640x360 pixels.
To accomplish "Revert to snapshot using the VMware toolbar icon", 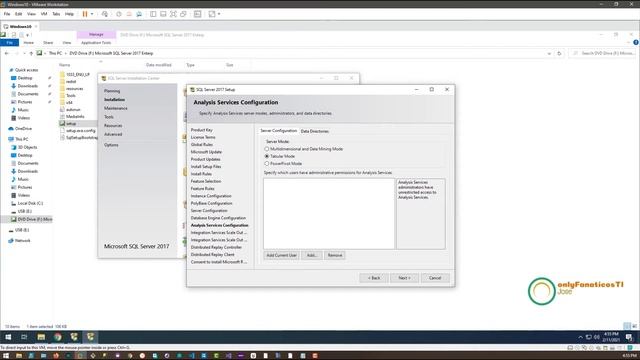I will coord(129,14).
